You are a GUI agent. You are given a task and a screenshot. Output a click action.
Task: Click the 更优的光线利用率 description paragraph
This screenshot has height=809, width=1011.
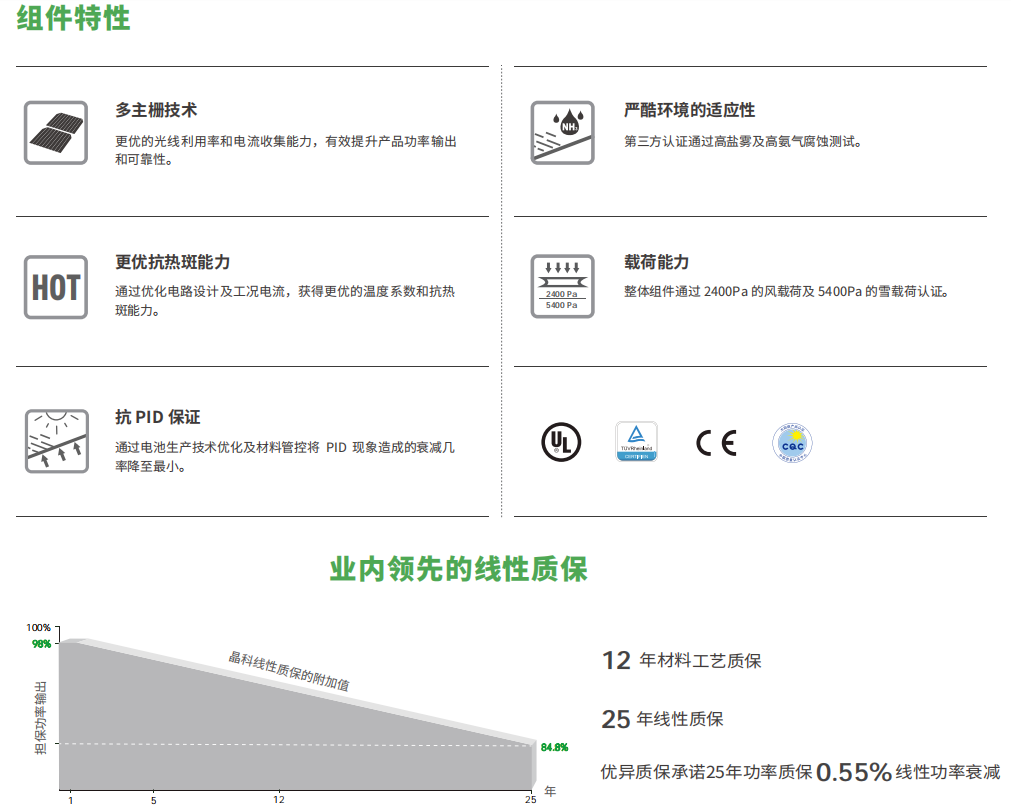point(286,150)
